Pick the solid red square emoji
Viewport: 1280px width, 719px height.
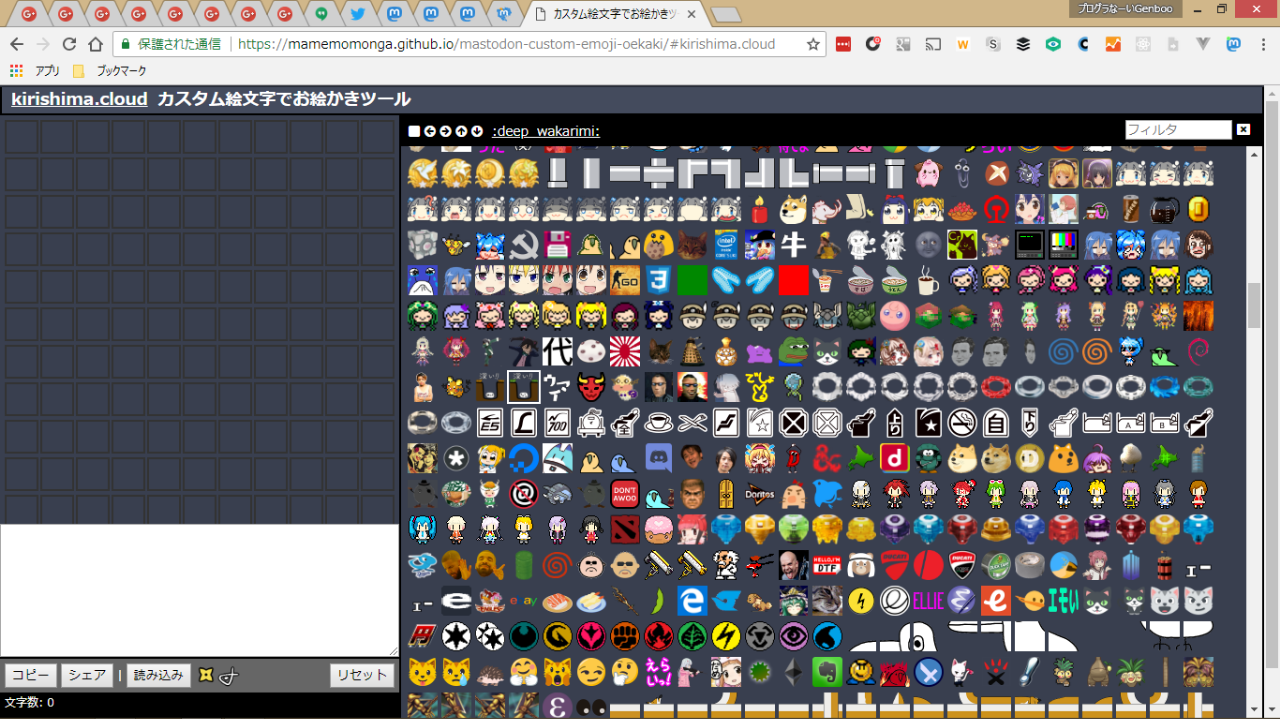(793, 280)
